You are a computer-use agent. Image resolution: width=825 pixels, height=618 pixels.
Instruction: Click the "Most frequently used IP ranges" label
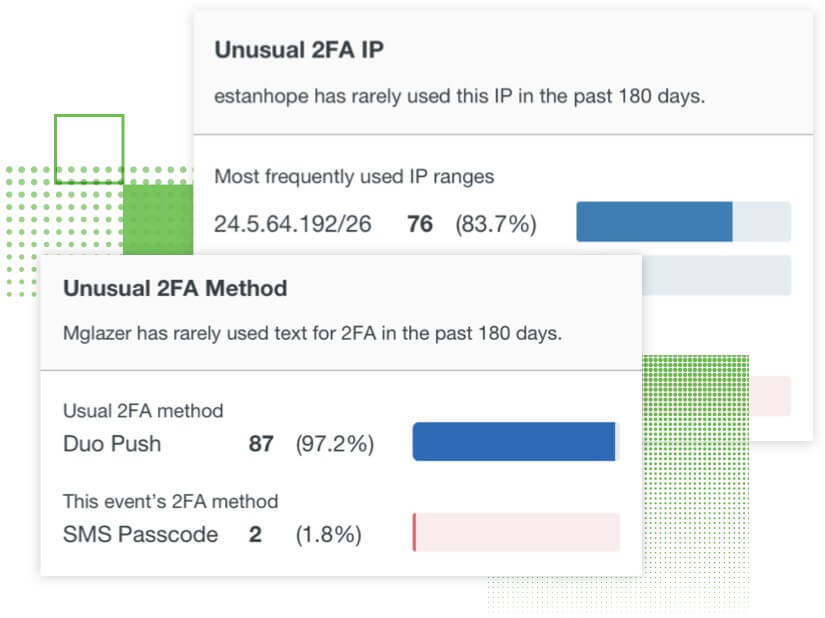354,177
